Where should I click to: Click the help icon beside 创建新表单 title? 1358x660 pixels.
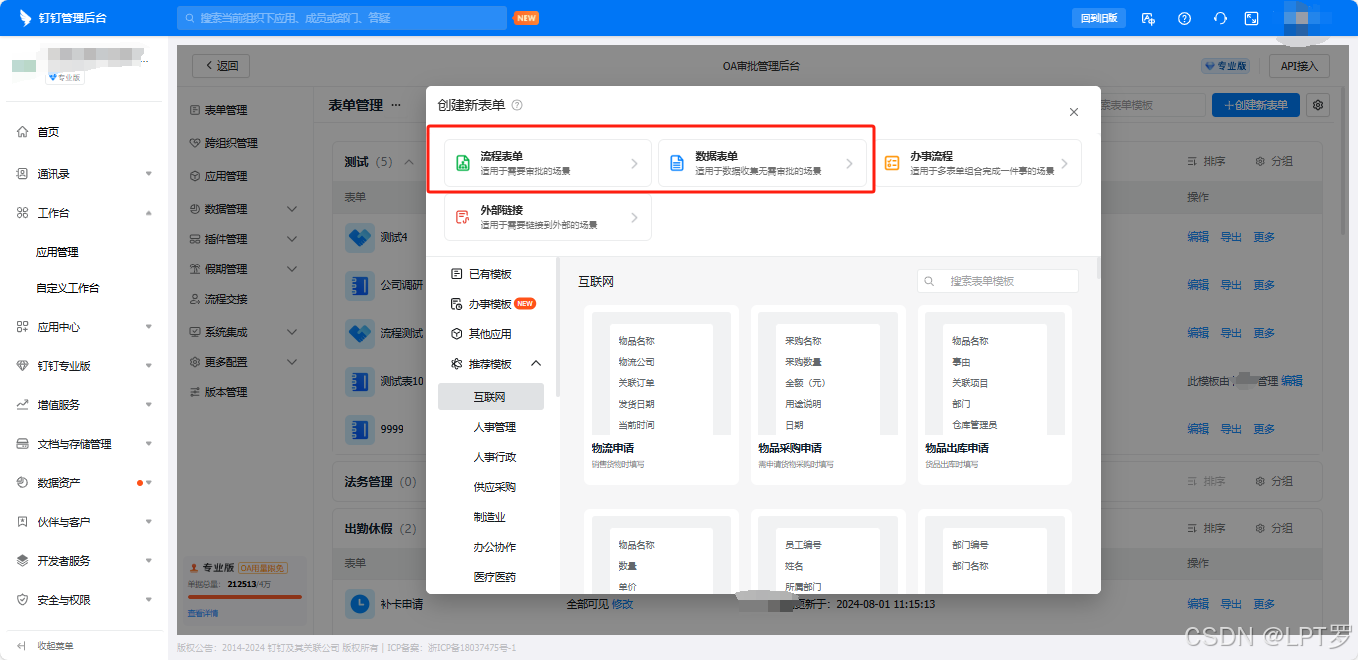tap(517, 105)
